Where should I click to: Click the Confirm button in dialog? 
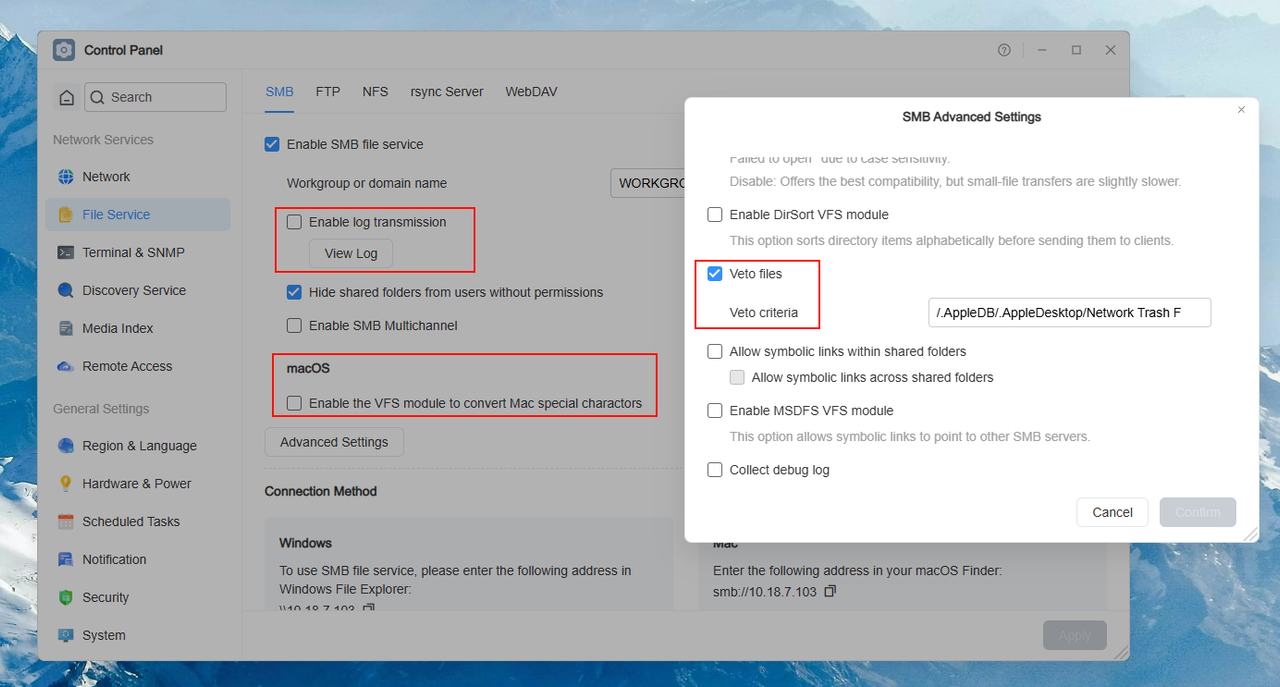1198,512
